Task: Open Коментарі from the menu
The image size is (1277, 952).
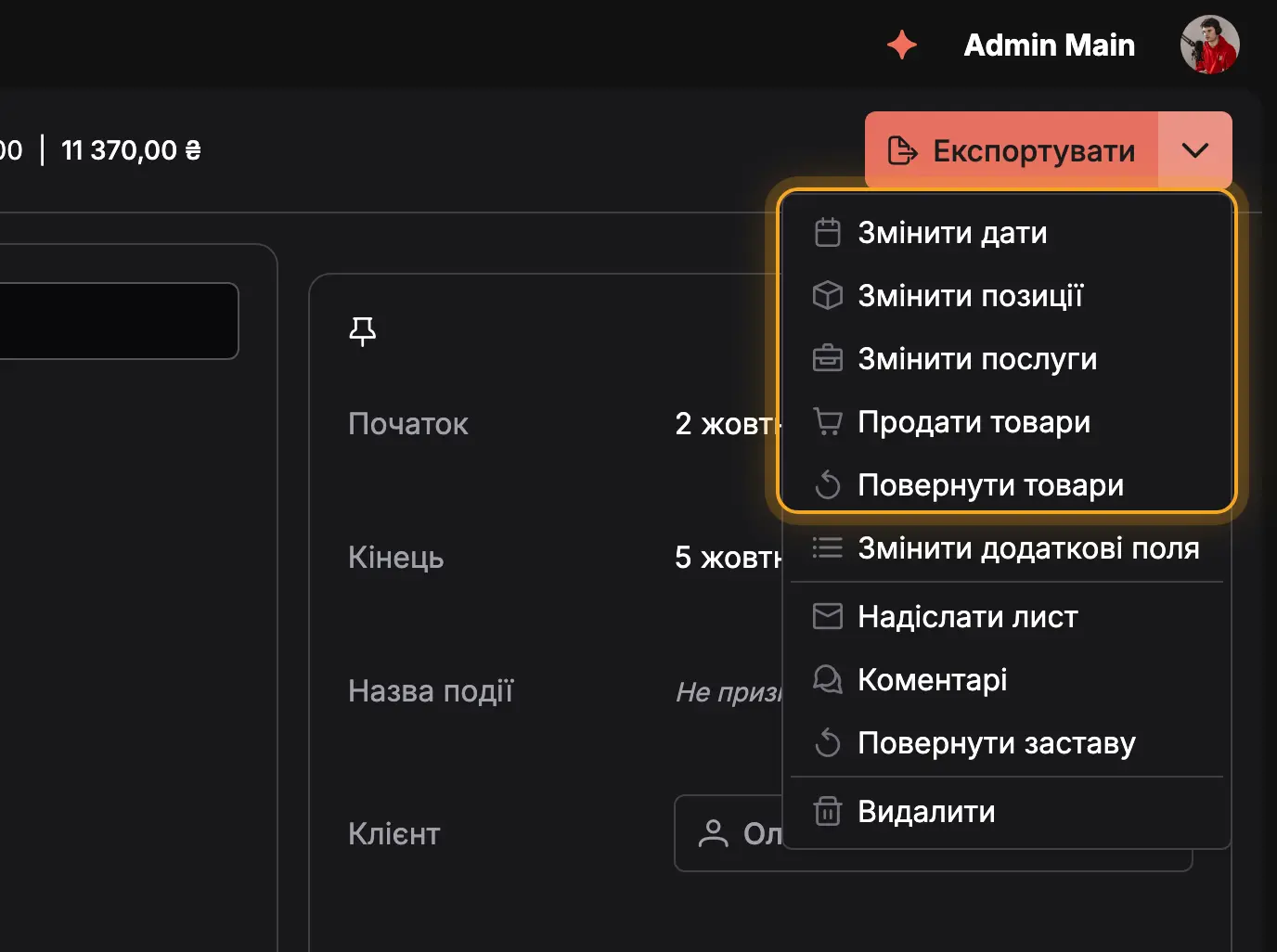Action: point(1007,679)
